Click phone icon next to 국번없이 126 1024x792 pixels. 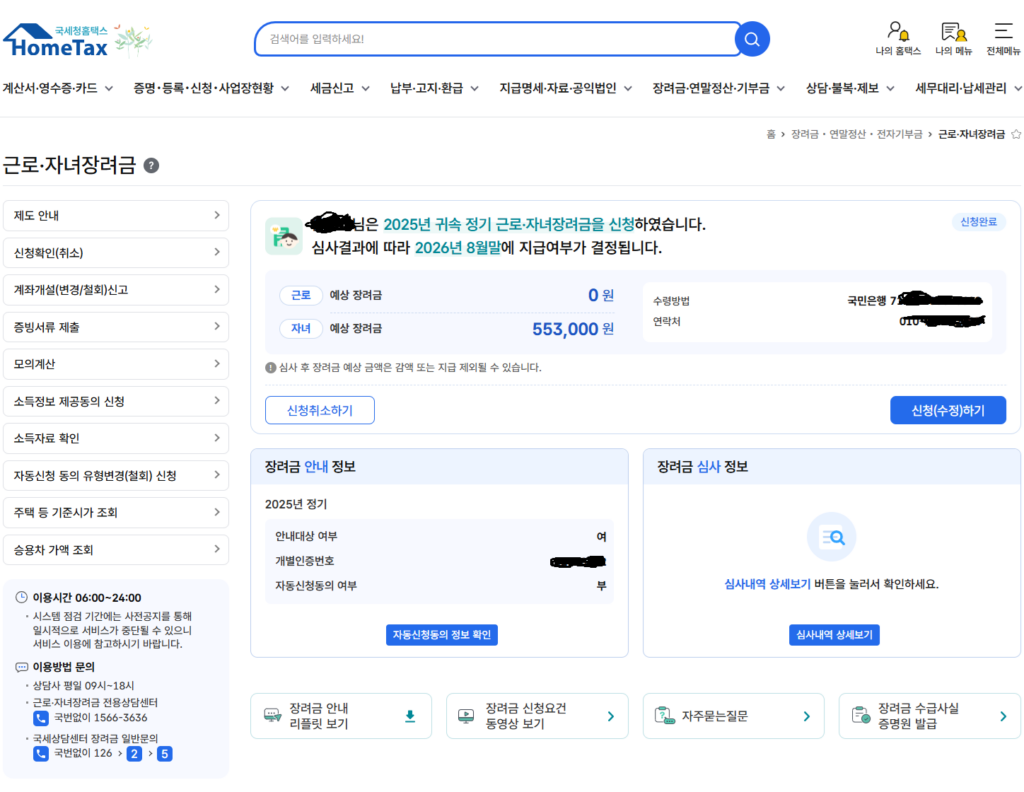(x=40, y=754)
